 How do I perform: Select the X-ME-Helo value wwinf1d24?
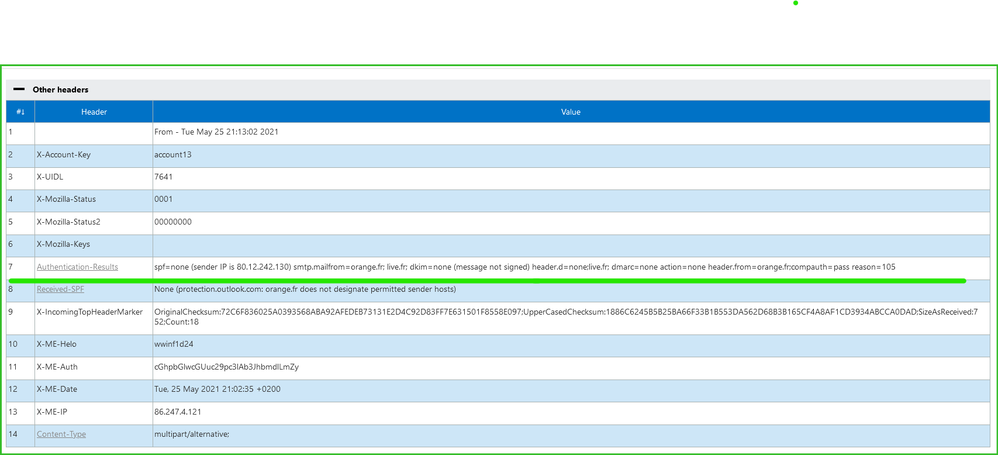(x=174, y=344)
